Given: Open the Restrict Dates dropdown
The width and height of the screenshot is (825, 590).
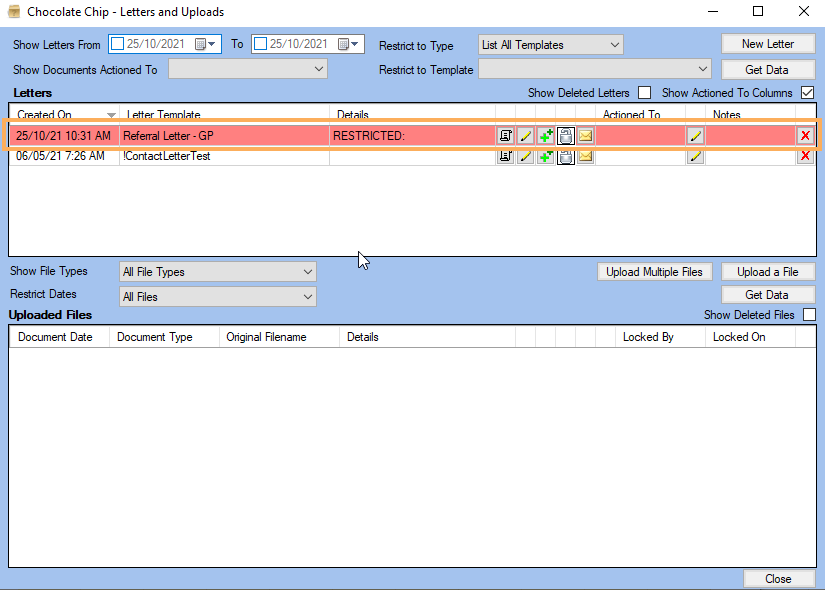Looking at the screenshot, I should tap(218, 297).
